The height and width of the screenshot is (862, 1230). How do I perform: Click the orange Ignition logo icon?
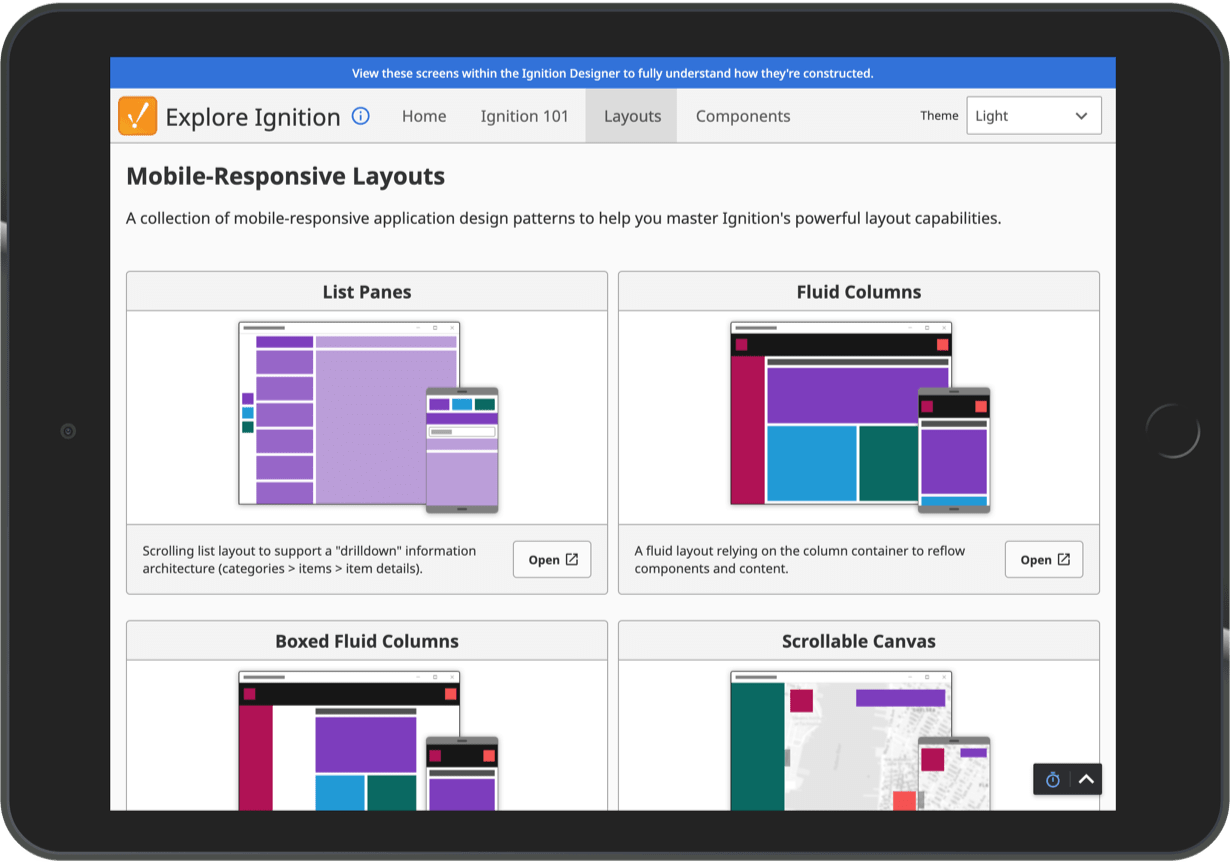click(x=138, y=116)
